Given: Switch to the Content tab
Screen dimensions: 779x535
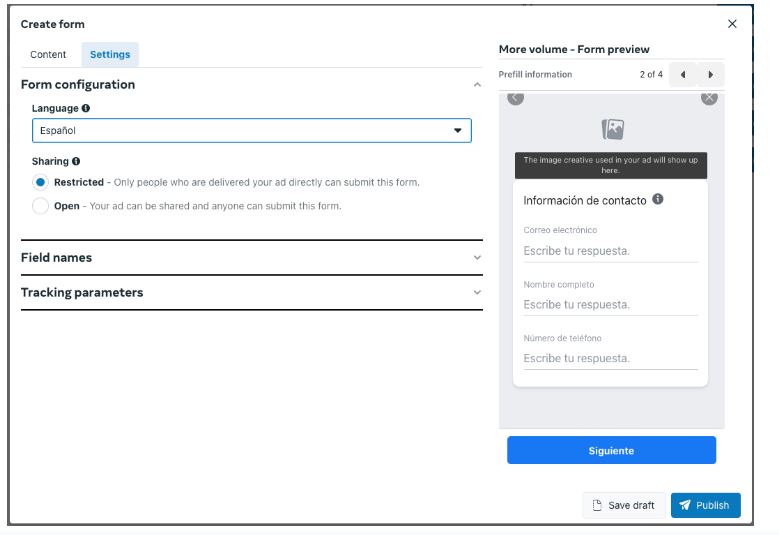Looking at the screenshot, I should point(48,55).
